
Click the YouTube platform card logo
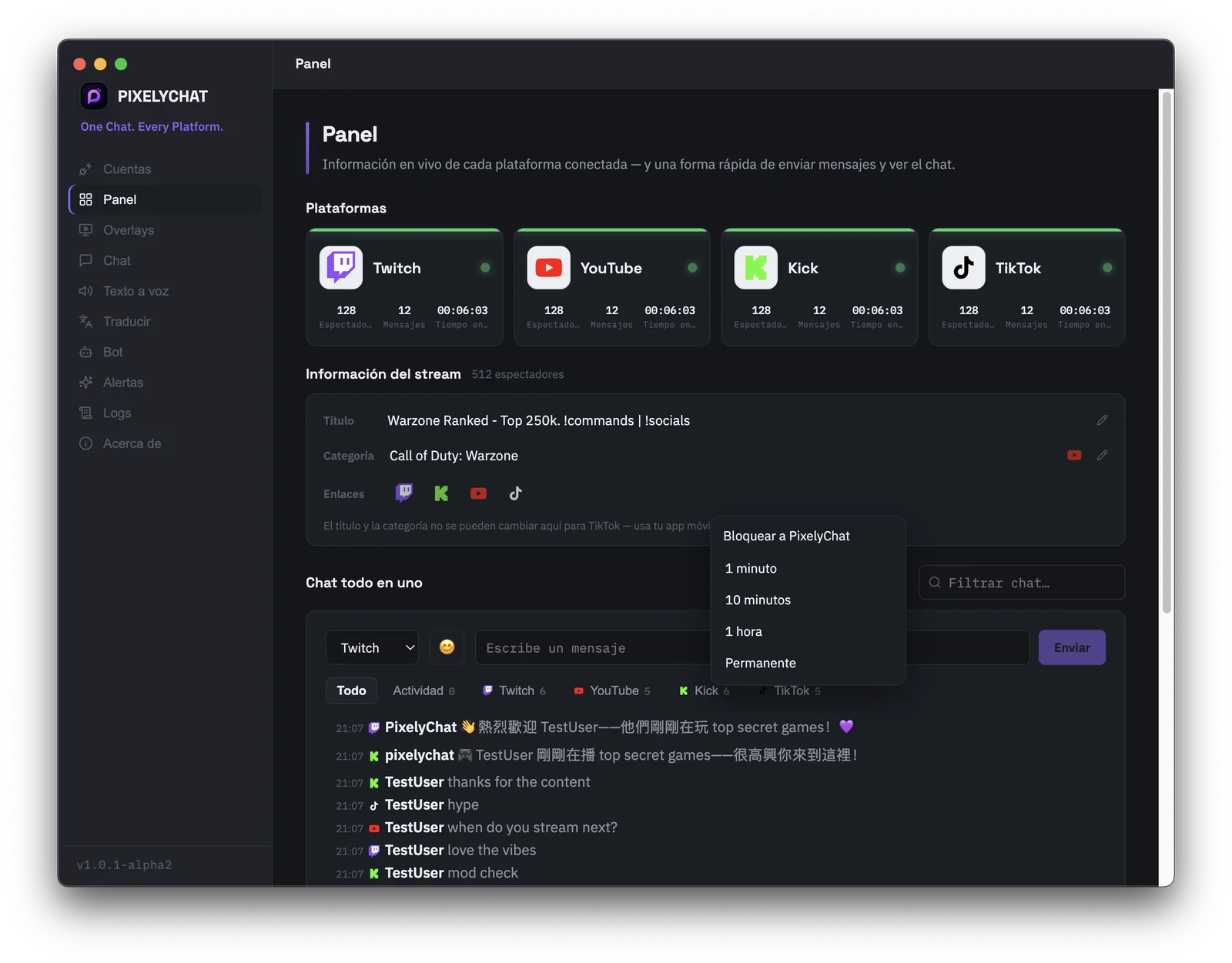click(x=548, y=268)
